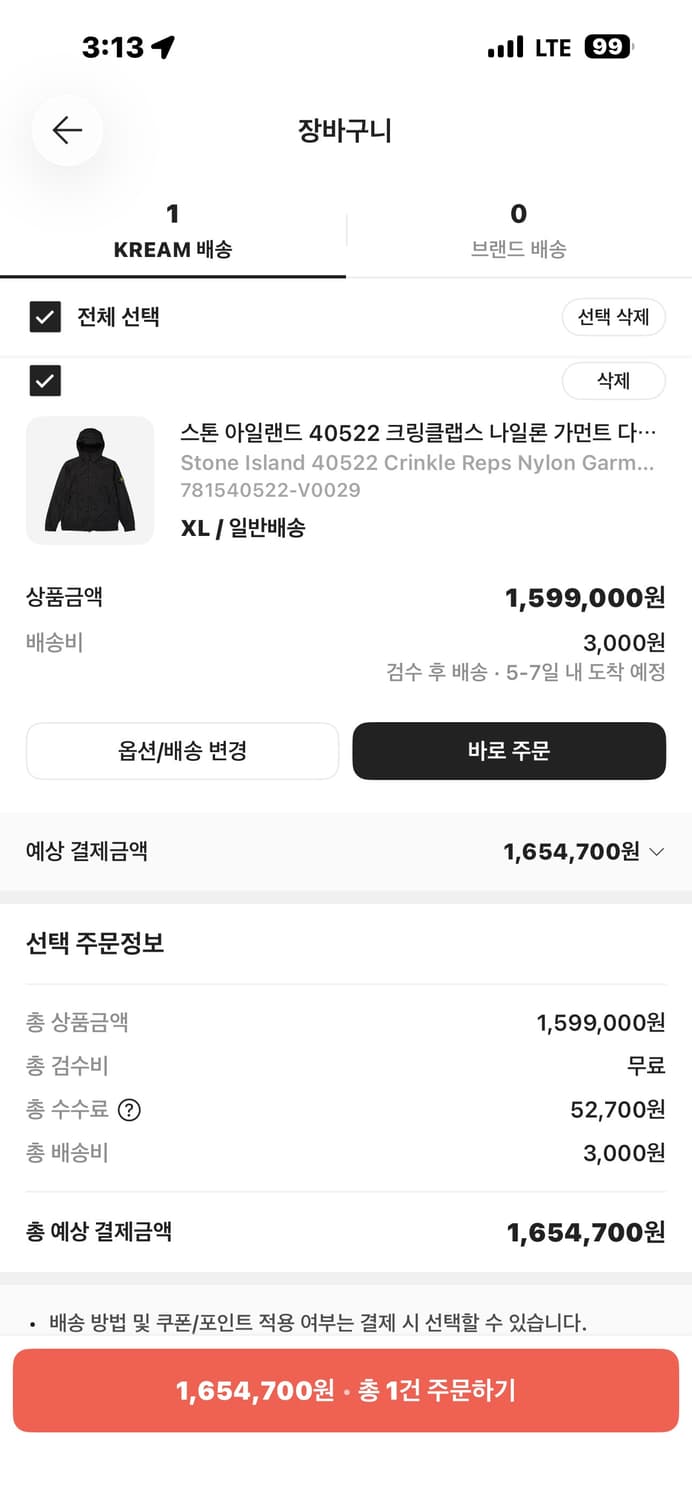
Task: Open the Stone Island jacket product thumbnail
Action: (x=90, y=480)
